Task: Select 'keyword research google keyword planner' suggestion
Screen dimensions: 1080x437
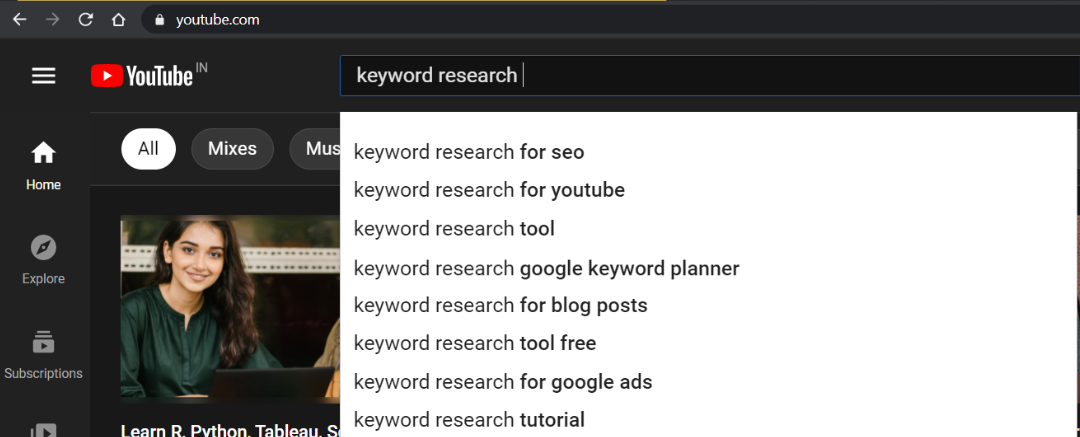Action: coord(546,268)
